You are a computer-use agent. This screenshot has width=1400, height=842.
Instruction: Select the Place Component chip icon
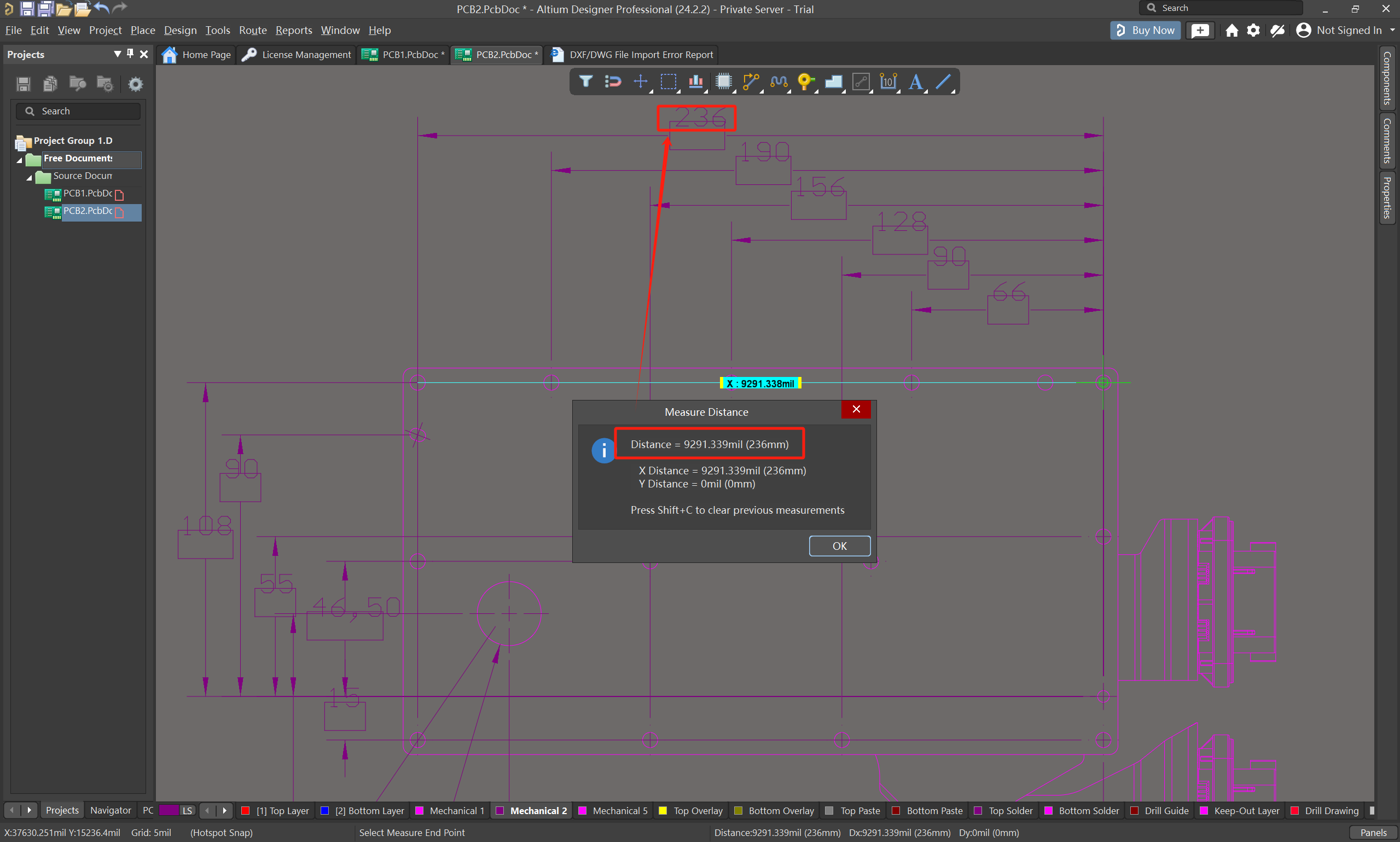tap(723, 82)
